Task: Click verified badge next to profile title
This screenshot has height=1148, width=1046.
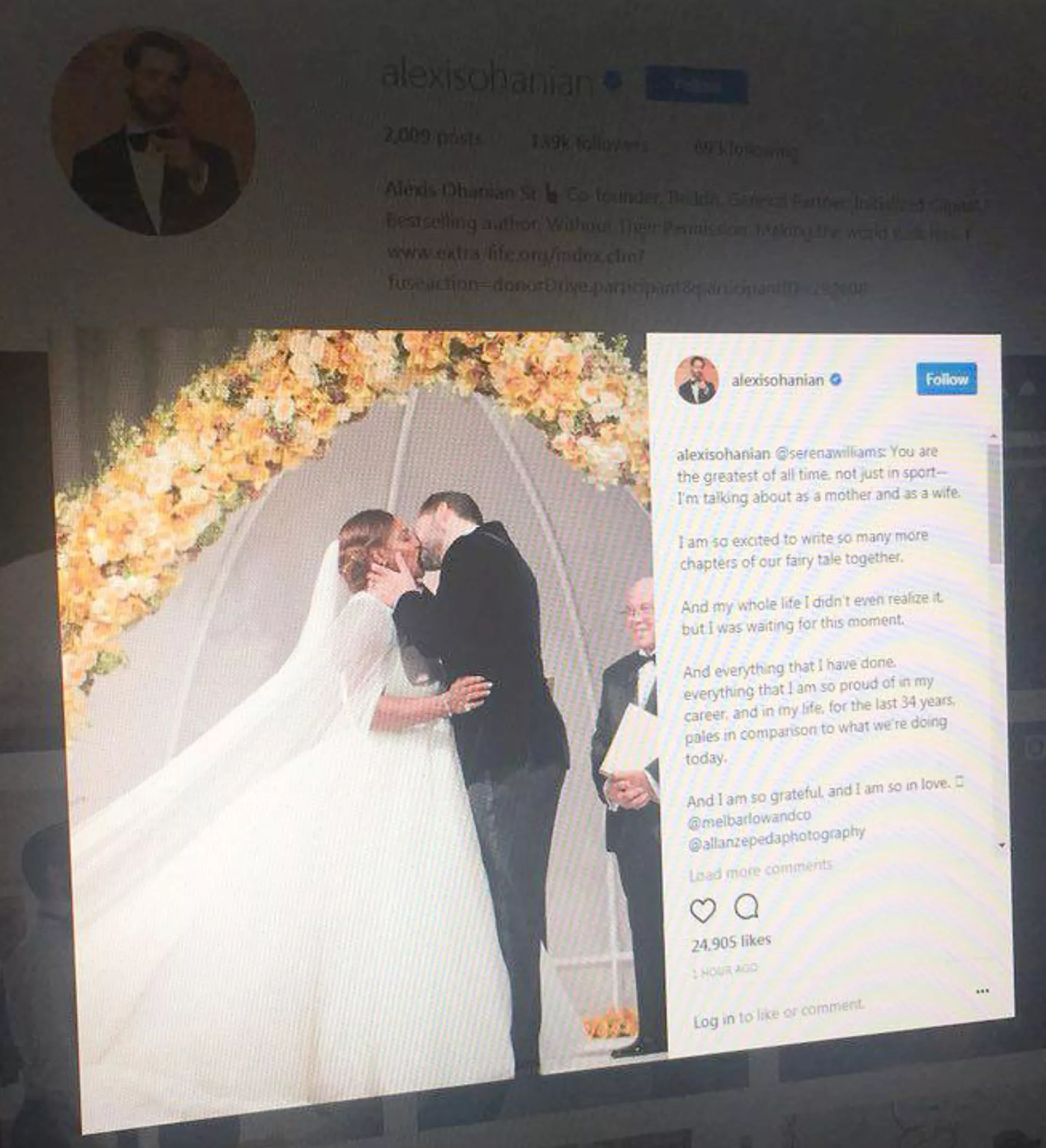Action: 613,81
